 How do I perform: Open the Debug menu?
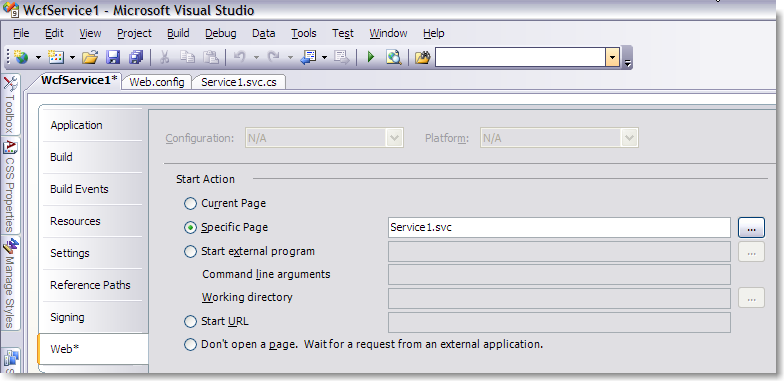220,34
